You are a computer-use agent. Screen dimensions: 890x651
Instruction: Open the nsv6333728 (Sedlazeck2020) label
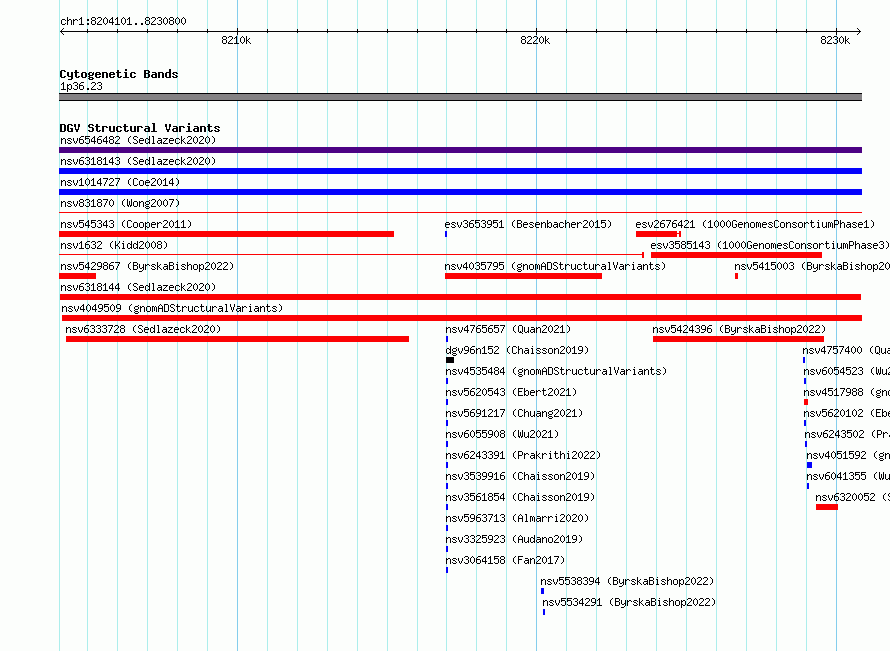coord(143,329)
